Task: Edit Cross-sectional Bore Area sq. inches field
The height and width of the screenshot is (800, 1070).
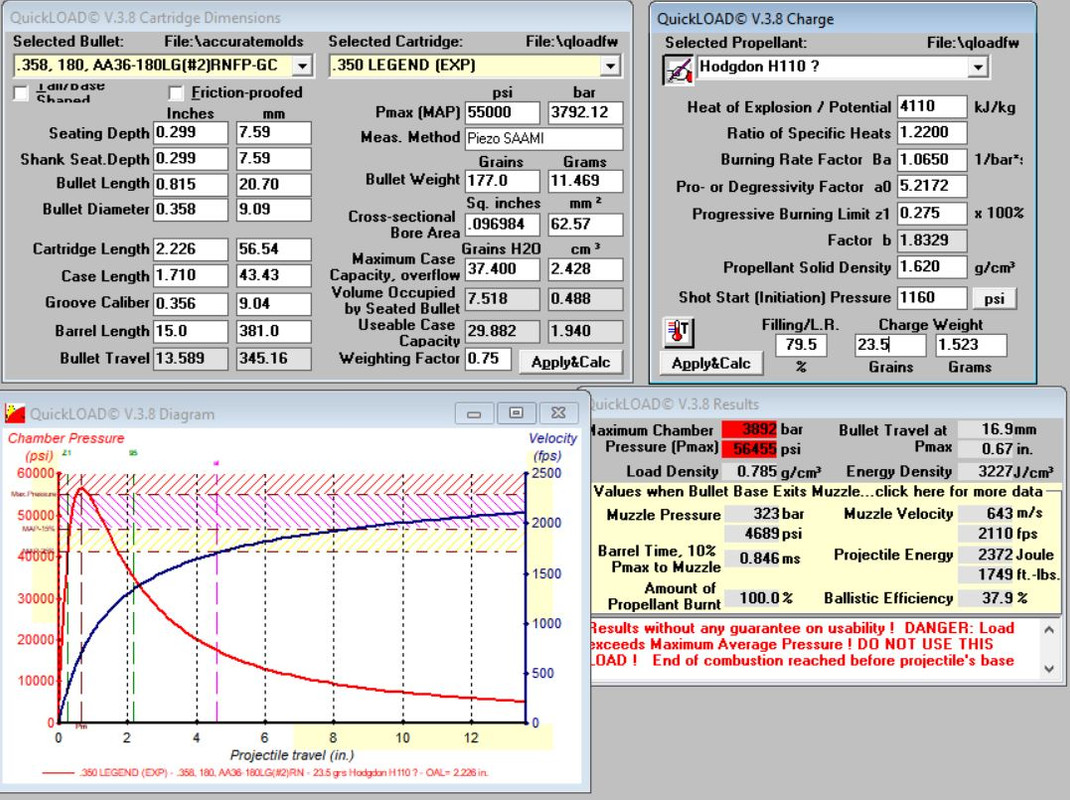Action: [502, 224]
